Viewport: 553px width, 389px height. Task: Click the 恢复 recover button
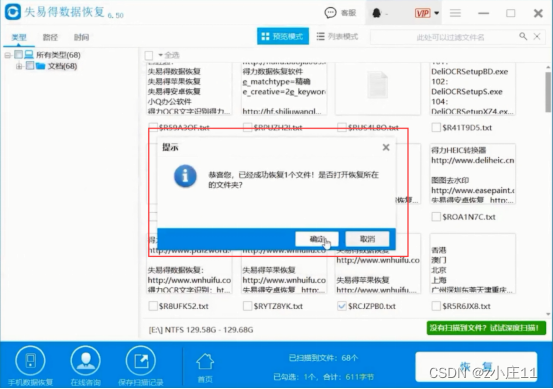tap(476, 367)
